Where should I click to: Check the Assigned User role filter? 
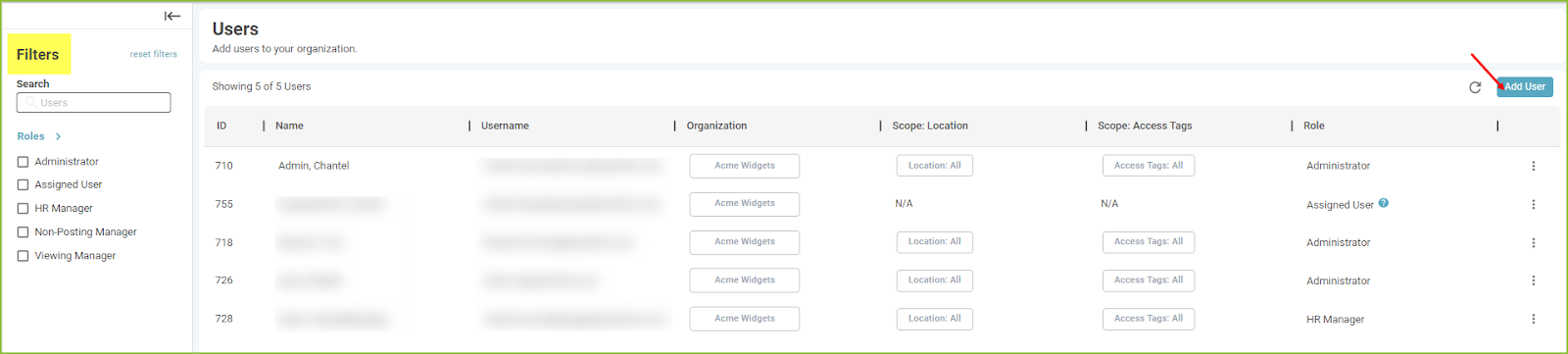coord(23,184)
